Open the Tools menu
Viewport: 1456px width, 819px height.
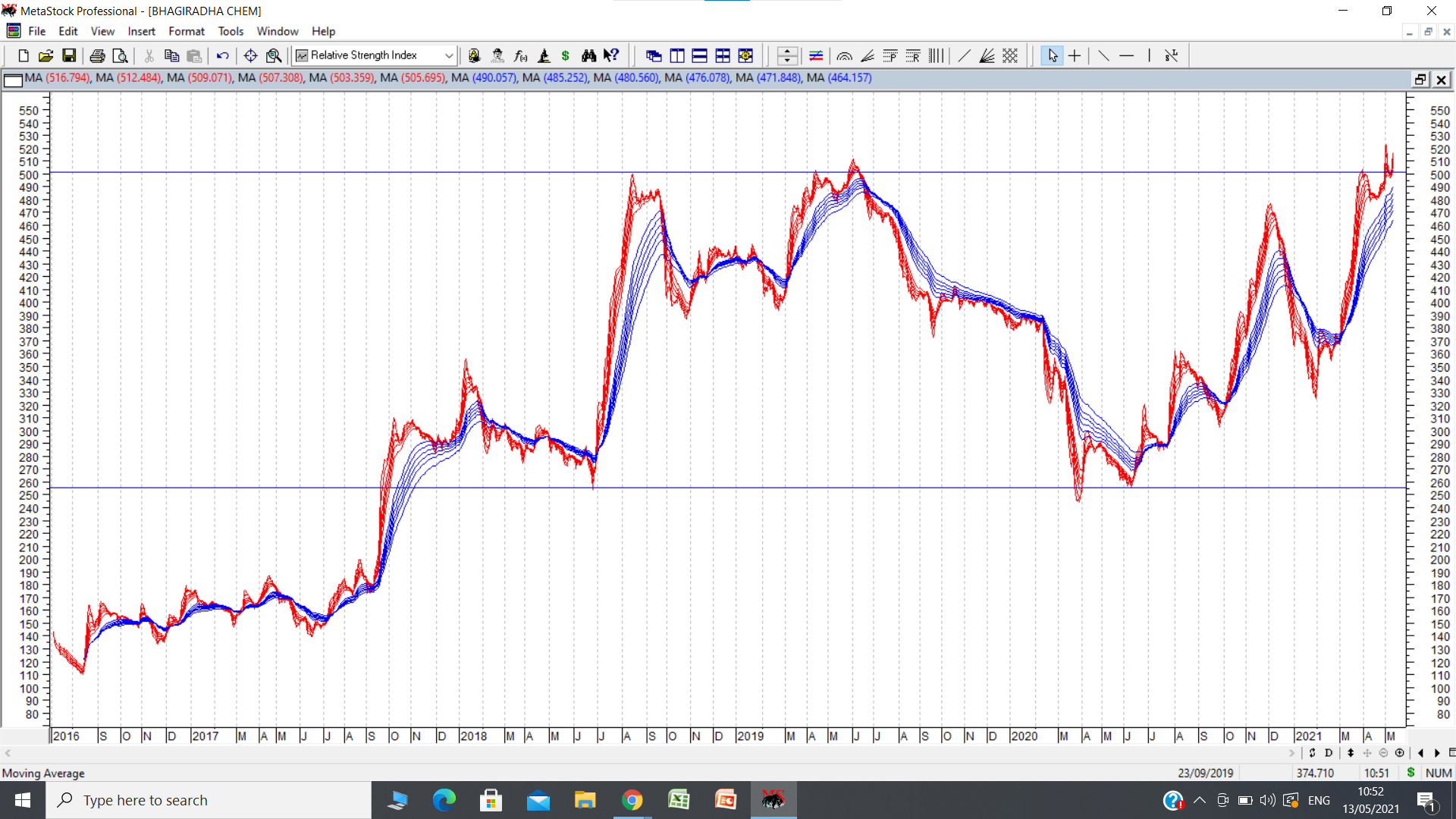[x=231, y=31]
